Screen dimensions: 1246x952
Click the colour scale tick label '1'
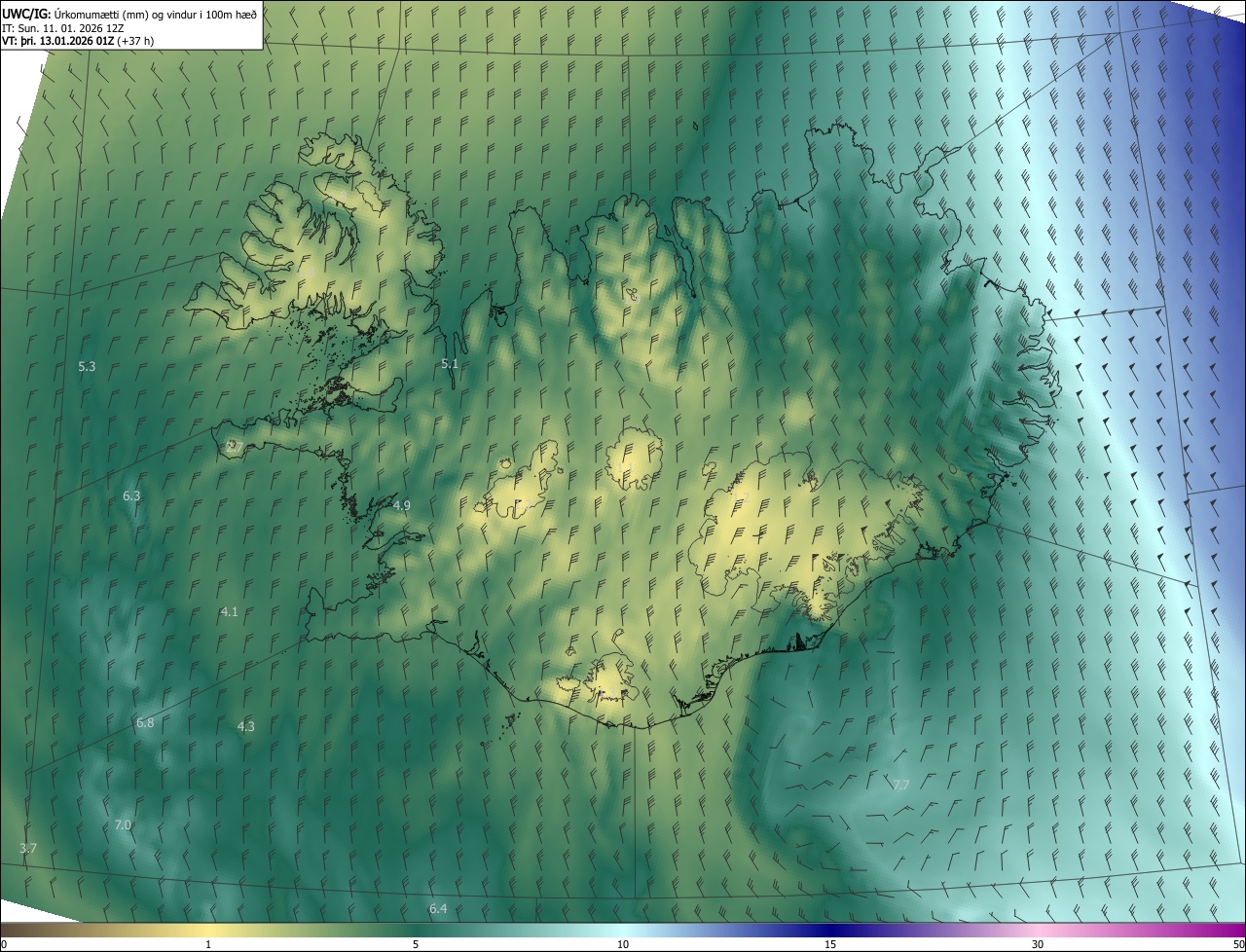208,944
